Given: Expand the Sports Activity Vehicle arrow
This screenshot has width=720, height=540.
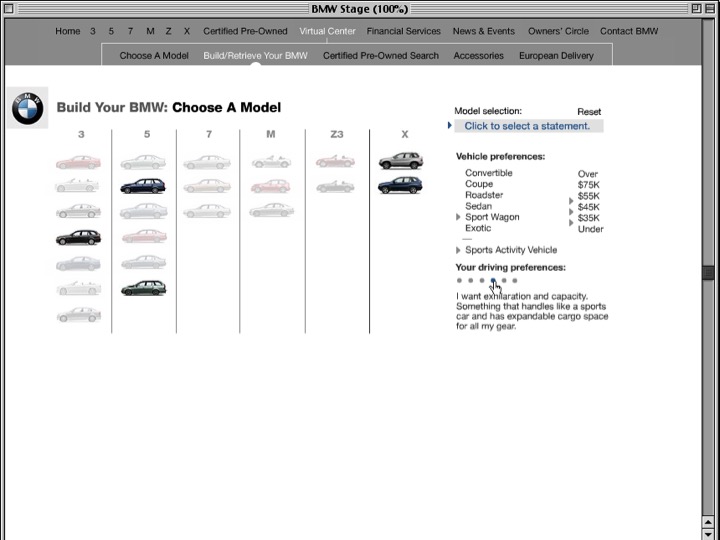Looking at the screenshot, I should 459,250.
